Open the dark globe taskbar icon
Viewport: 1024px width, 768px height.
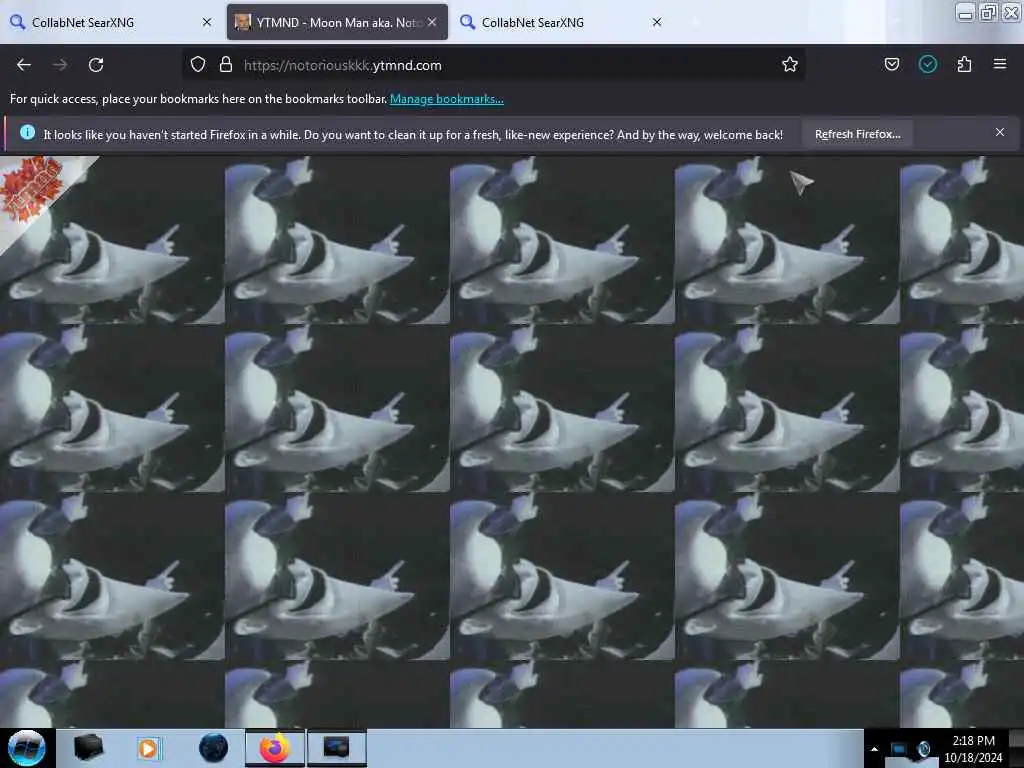coord(213,748)
